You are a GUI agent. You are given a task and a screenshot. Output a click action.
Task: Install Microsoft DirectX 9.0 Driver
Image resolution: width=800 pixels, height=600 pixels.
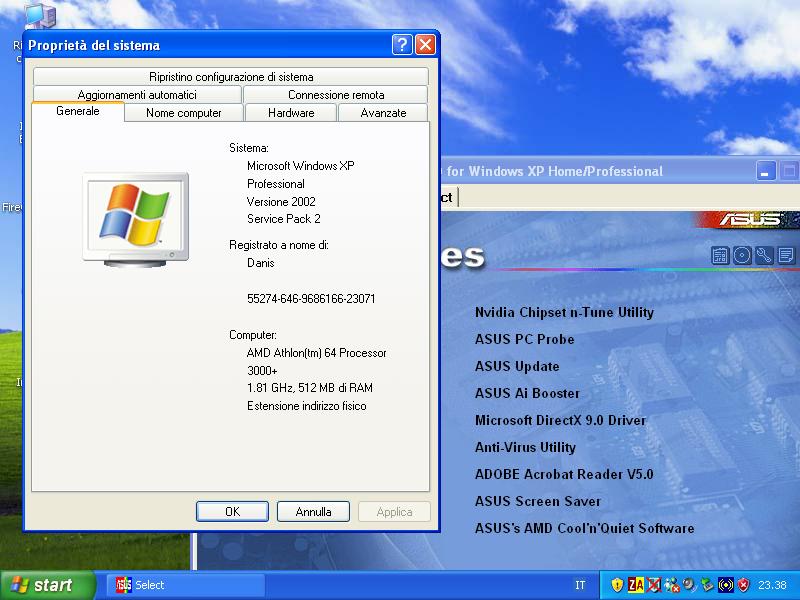(560, 420)
